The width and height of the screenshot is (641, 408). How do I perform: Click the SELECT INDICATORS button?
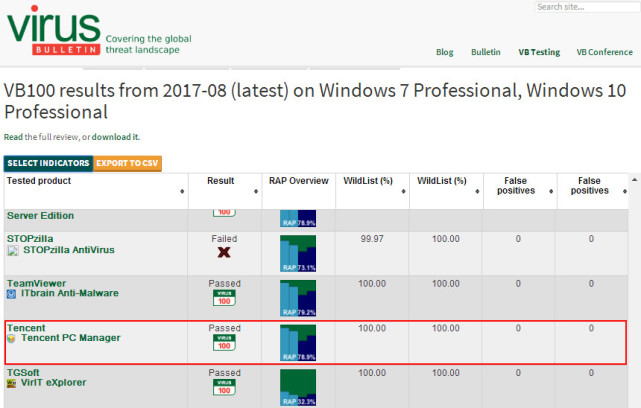(48, 163)
